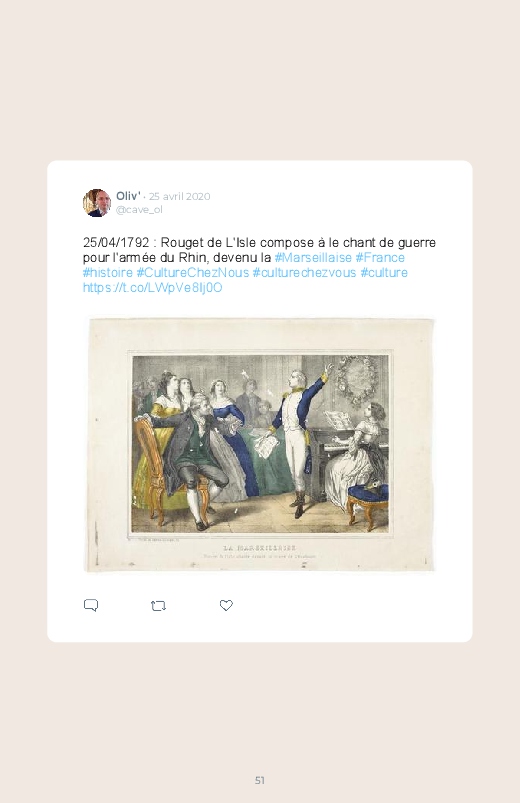This screenshot has height=803, width=520.
Task: Open the #France hashtag
Action: tap(380, 258)
